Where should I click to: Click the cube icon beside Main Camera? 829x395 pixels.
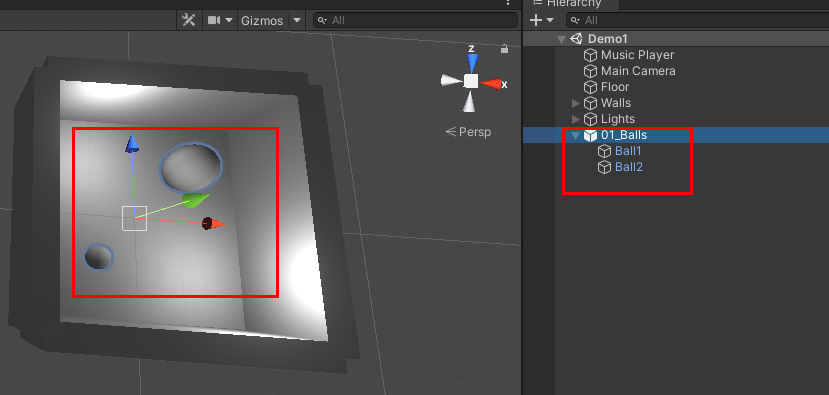pyautogui.click(x=590, y=71)
